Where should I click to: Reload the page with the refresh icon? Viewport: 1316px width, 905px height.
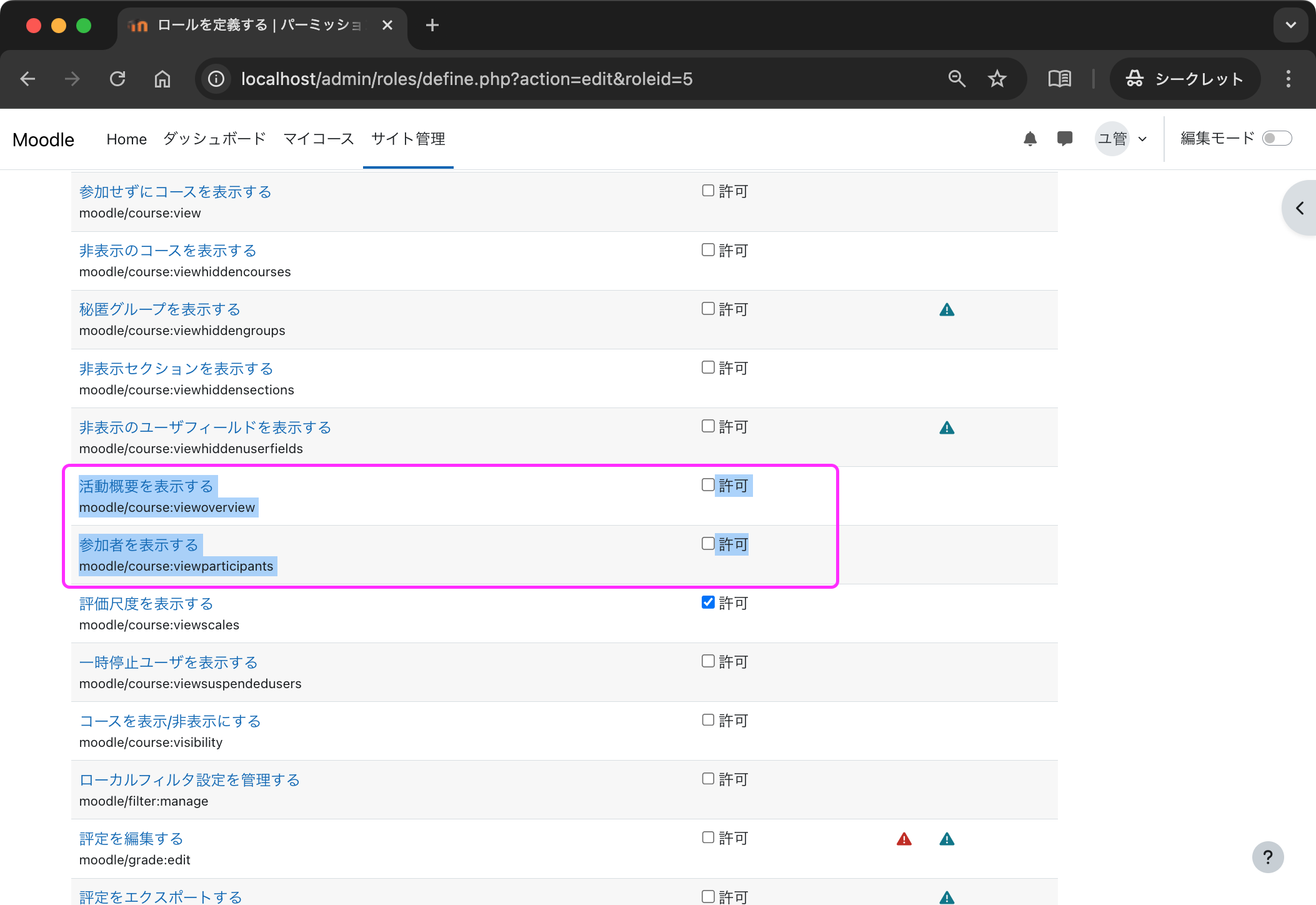click(x=118, y=79)
